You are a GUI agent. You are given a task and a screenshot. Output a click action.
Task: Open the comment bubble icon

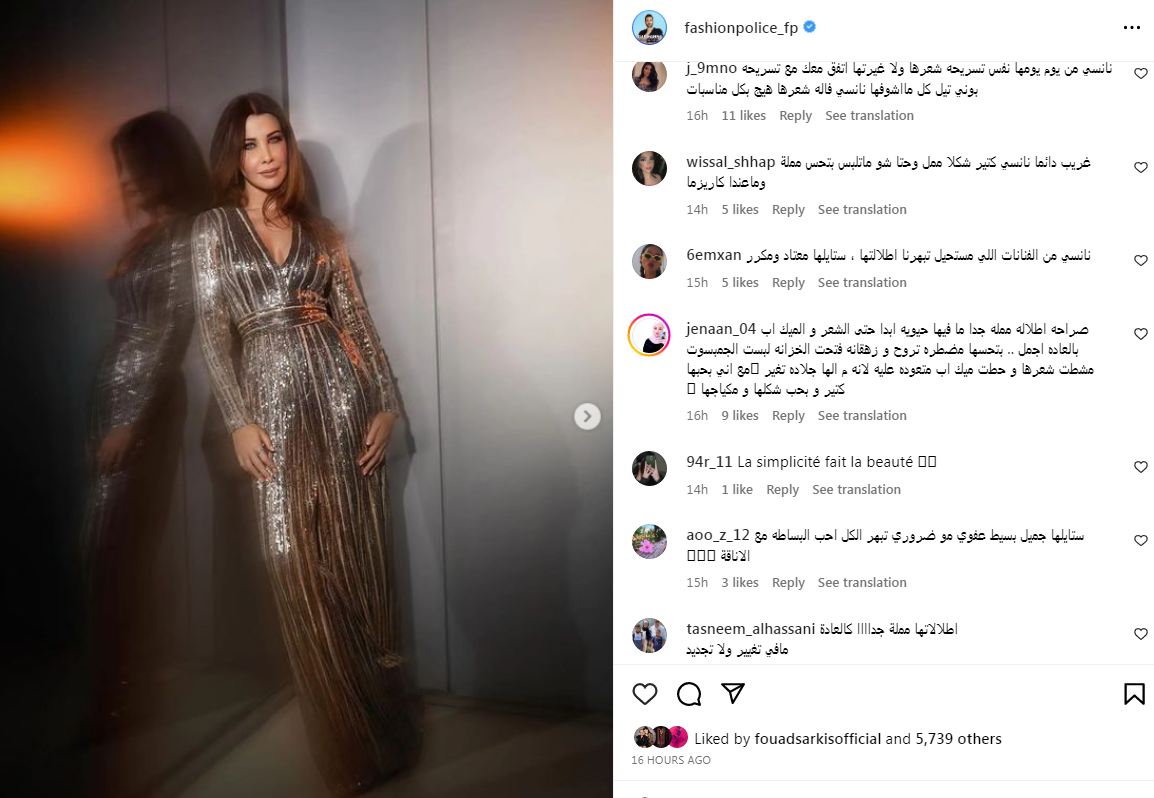(x=689, y=693)
